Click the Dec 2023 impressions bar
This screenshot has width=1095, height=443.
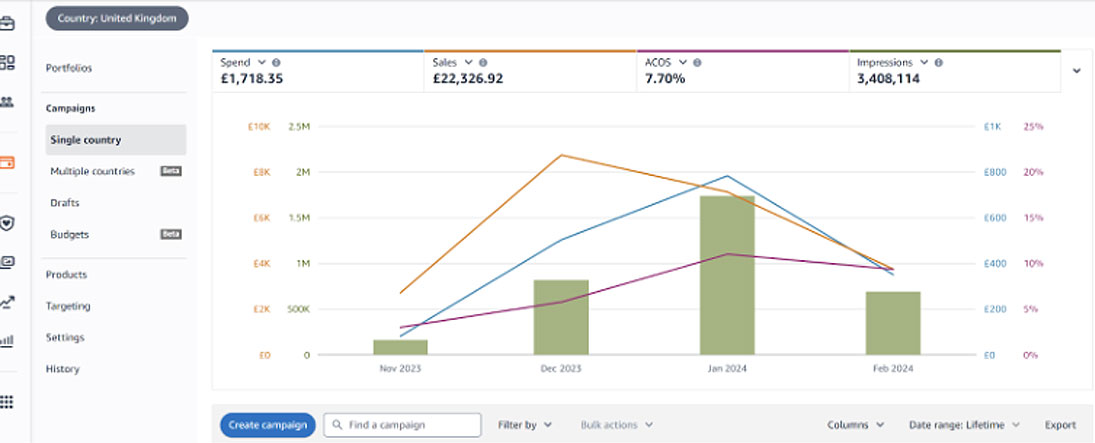(561, 317)
